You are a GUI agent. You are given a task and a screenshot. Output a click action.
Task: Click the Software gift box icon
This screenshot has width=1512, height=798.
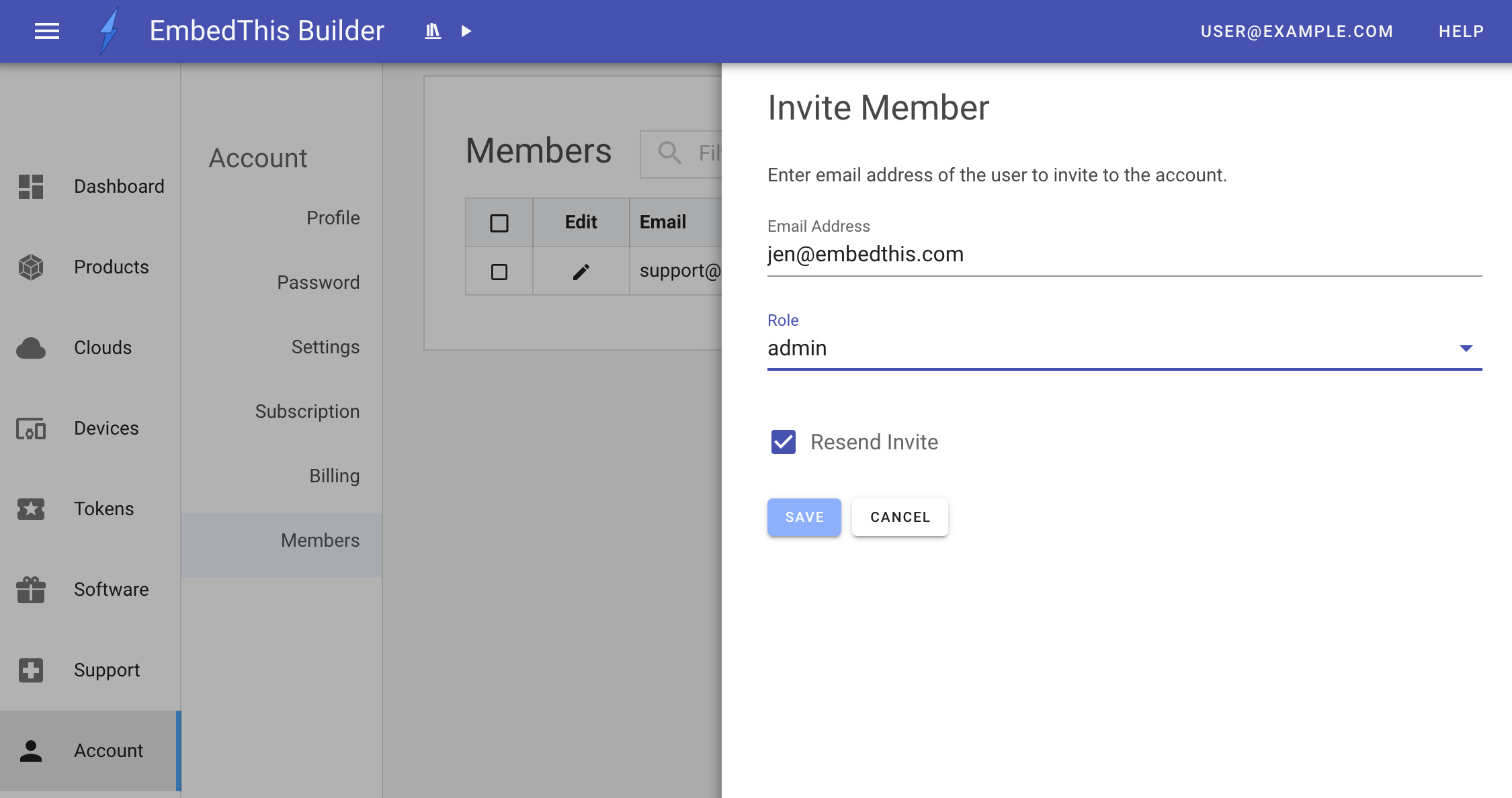[31, 590]
